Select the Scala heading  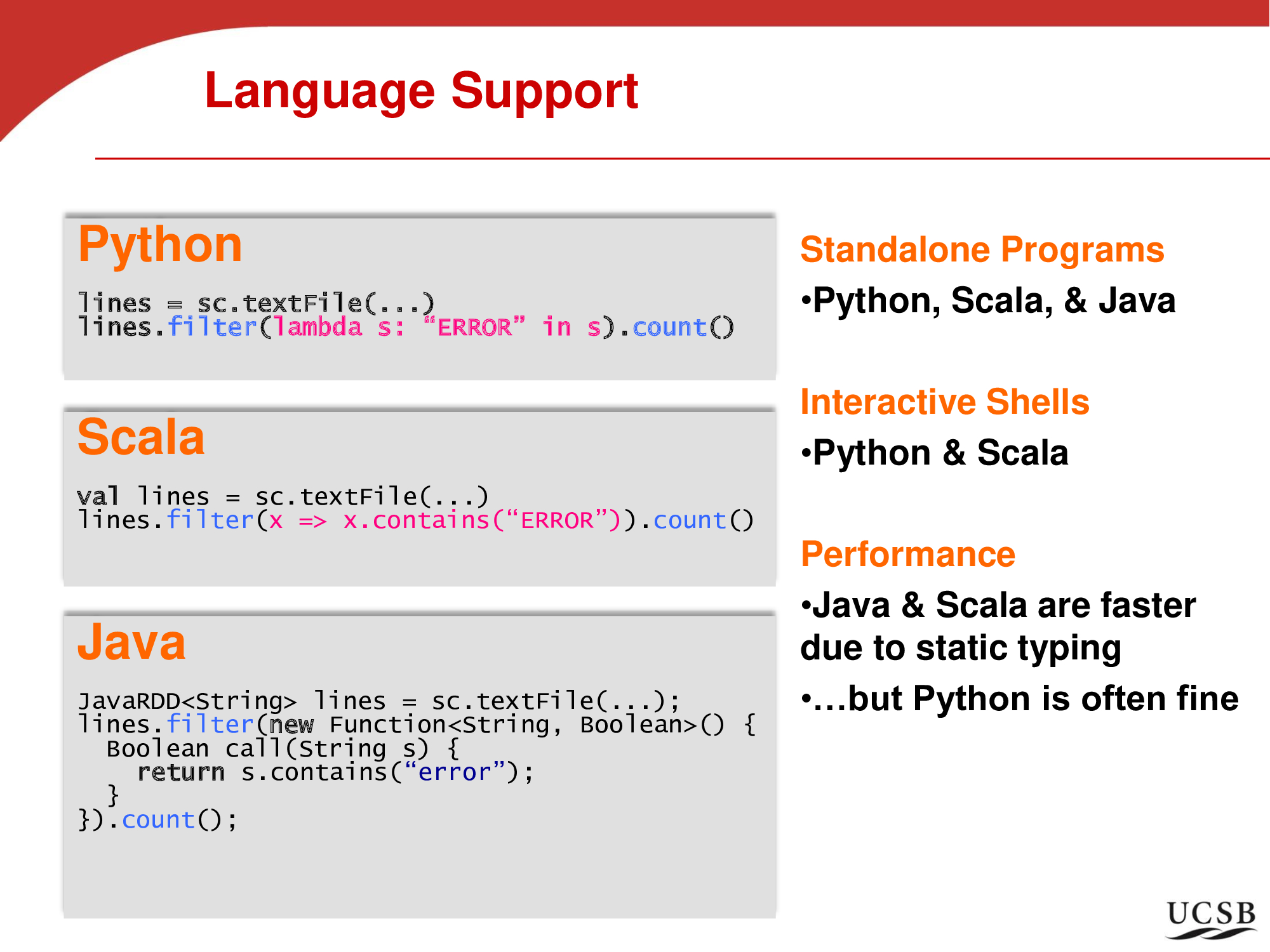pos(141,438)
